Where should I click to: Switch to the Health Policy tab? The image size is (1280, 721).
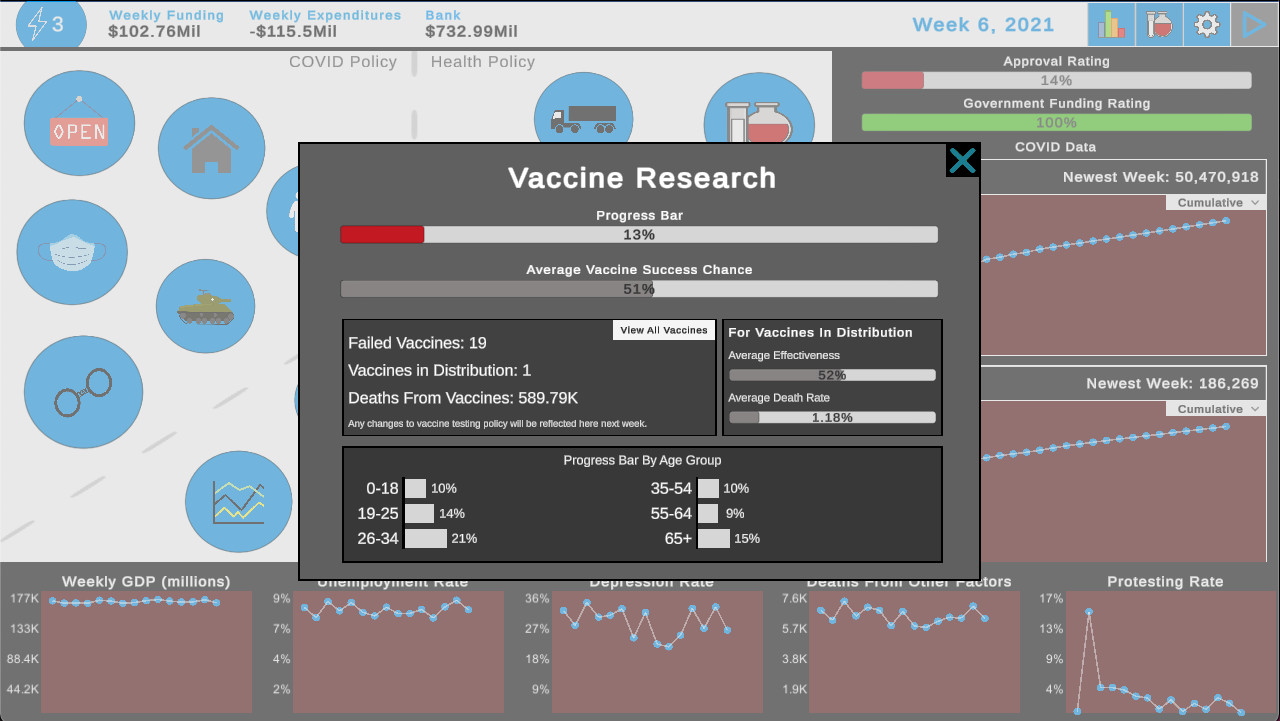(x=482, y=62)
